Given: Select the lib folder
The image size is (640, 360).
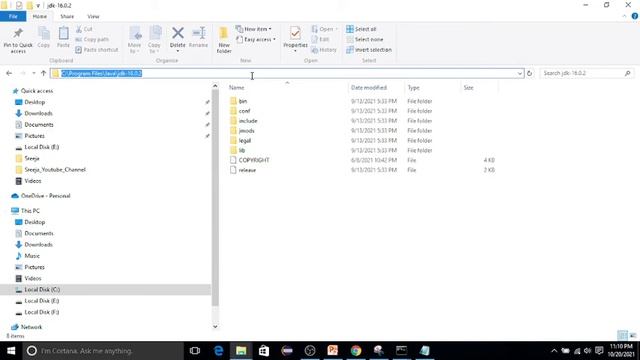Looking at the screenshot, I should 242,150.
